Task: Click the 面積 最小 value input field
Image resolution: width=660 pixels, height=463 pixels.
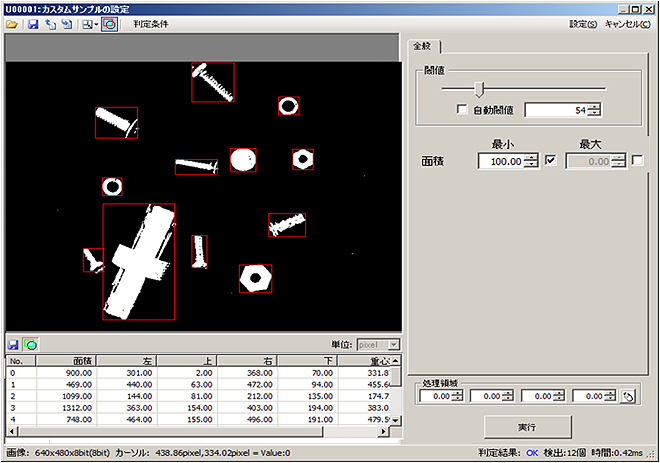Action: [x=501, y=161]
